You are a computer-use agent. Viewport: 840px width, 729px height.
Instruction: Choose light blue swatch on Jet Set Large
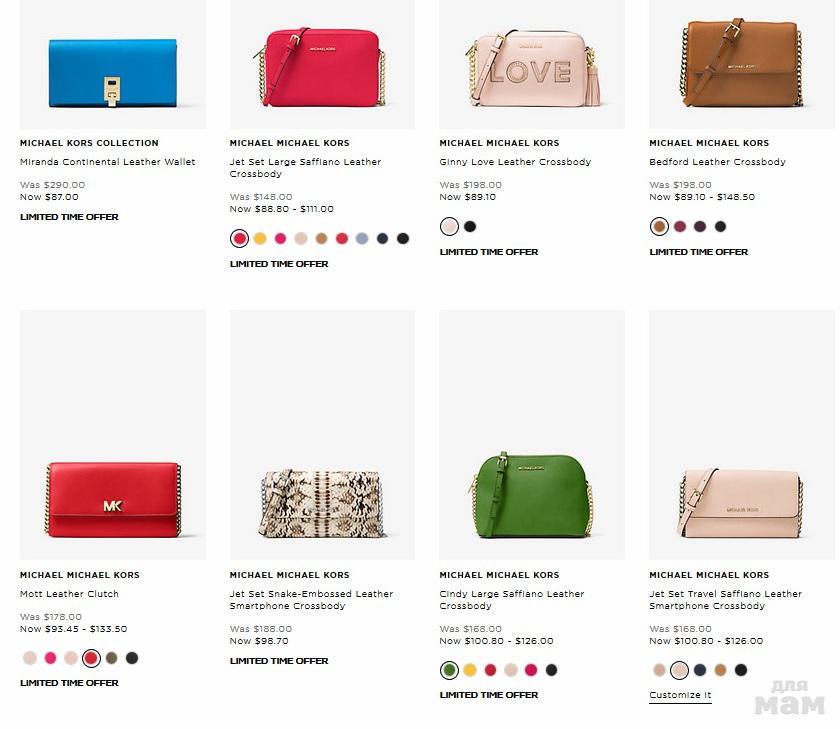362,238
